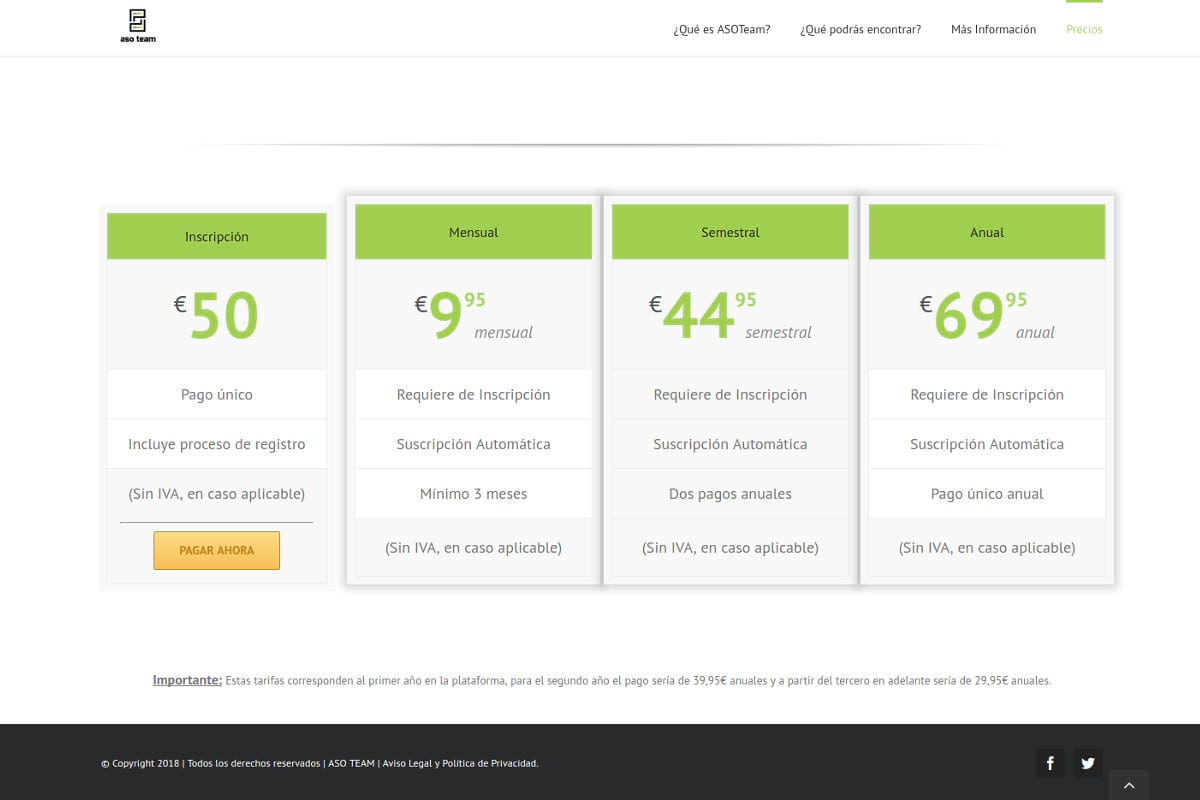Click the €50 price
The height and width of the screenshot is (800, 1200).
coord(217,315)
